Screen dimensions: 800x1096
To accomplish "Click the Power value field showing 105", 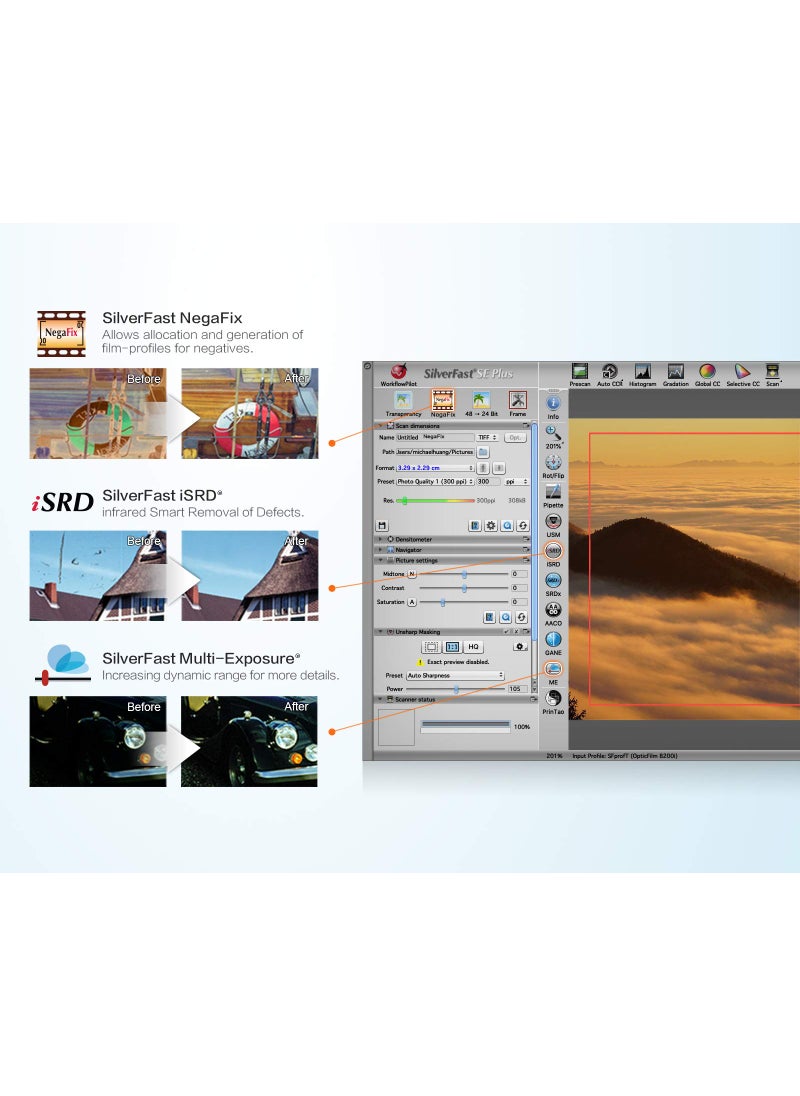I will pyautogui.click(x=518, y=689).
